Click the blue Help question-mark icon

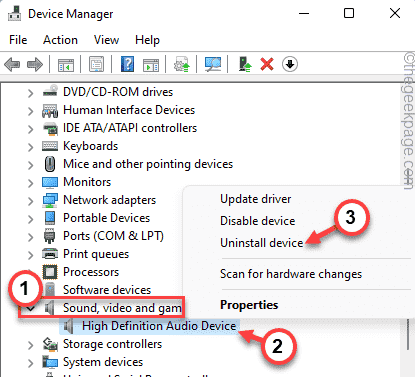[x=127, y=64]
